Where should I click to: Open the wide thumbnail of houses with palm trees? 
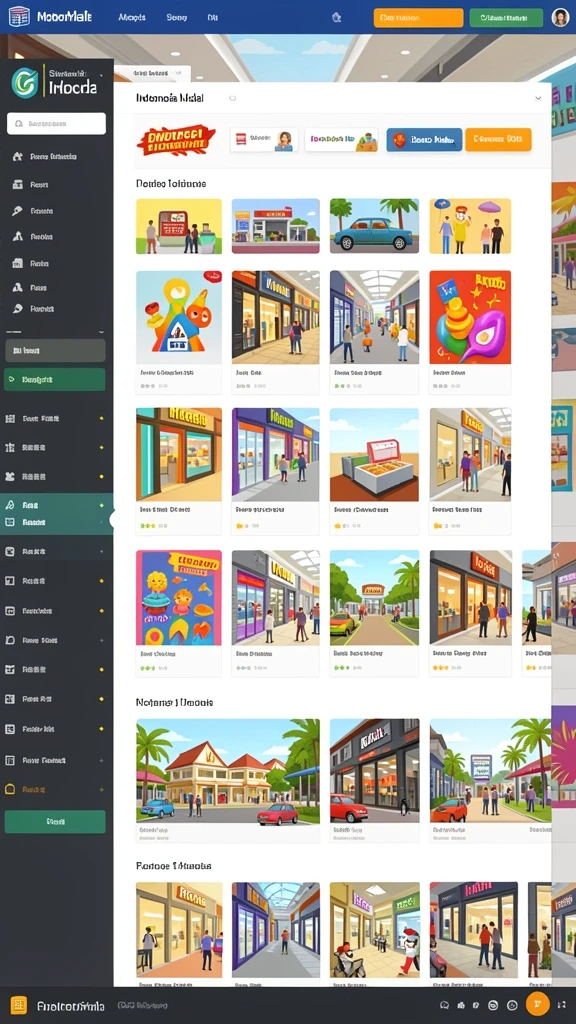(x=228, y=771)
